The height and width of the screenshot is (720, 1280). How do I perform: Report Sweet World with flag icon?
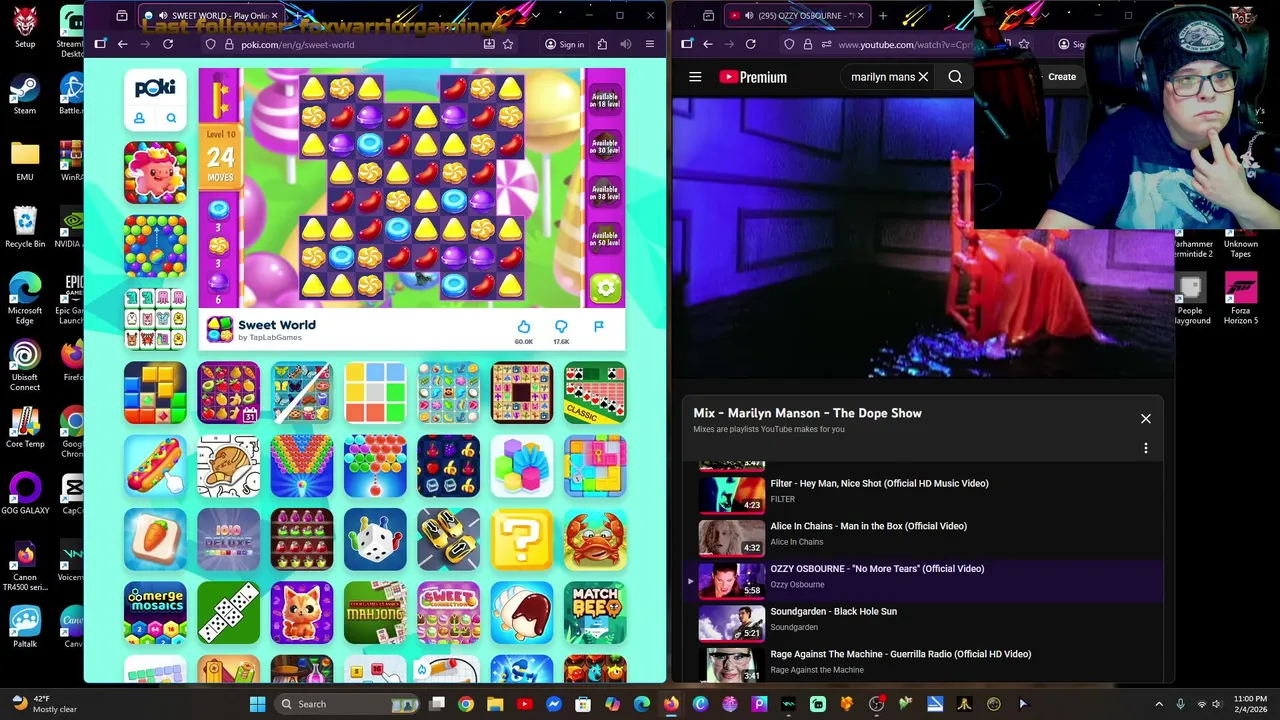598,326
